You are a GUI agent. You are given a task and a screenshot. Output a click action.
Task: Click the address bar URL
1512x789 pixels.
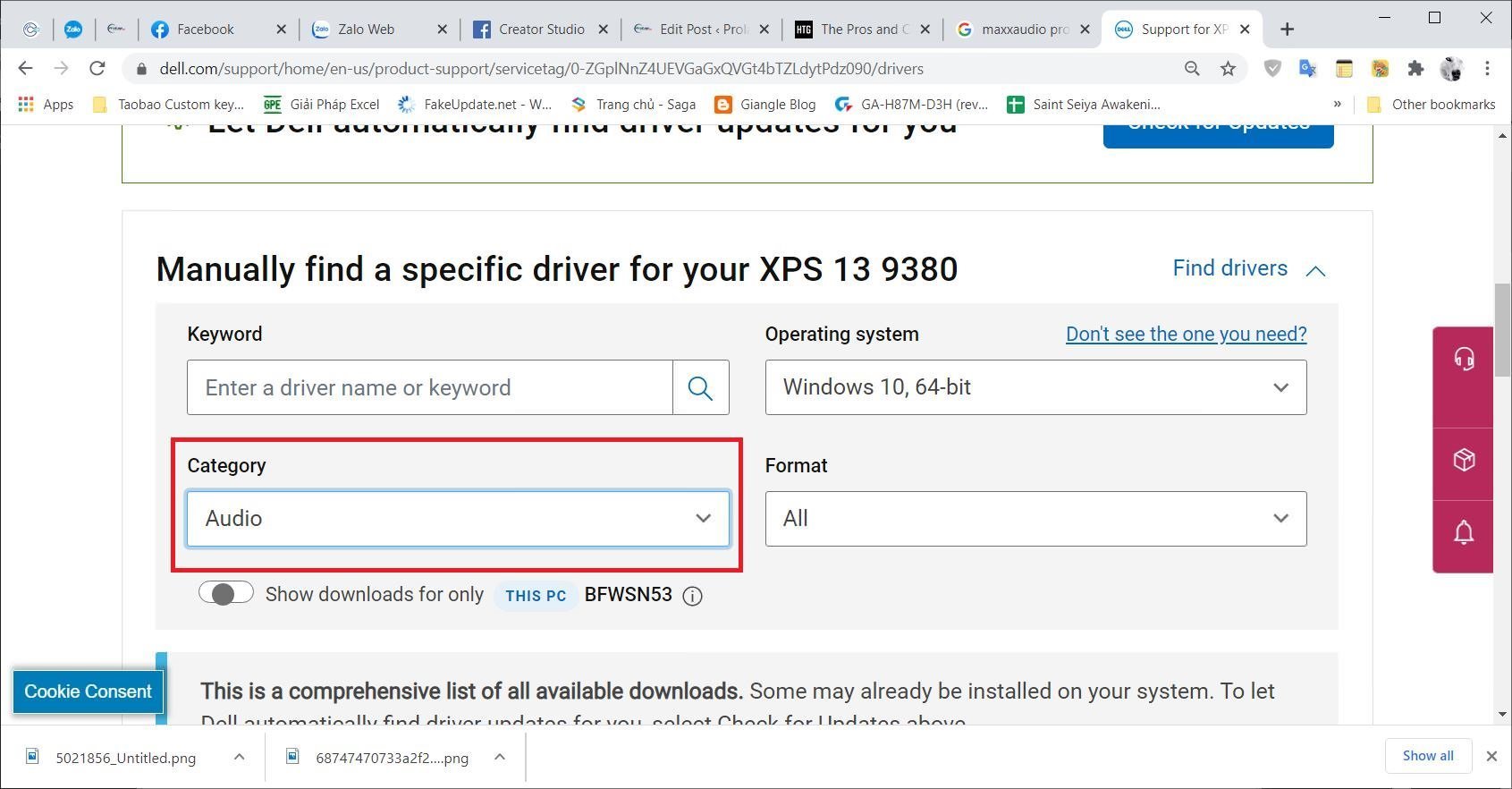541,69
